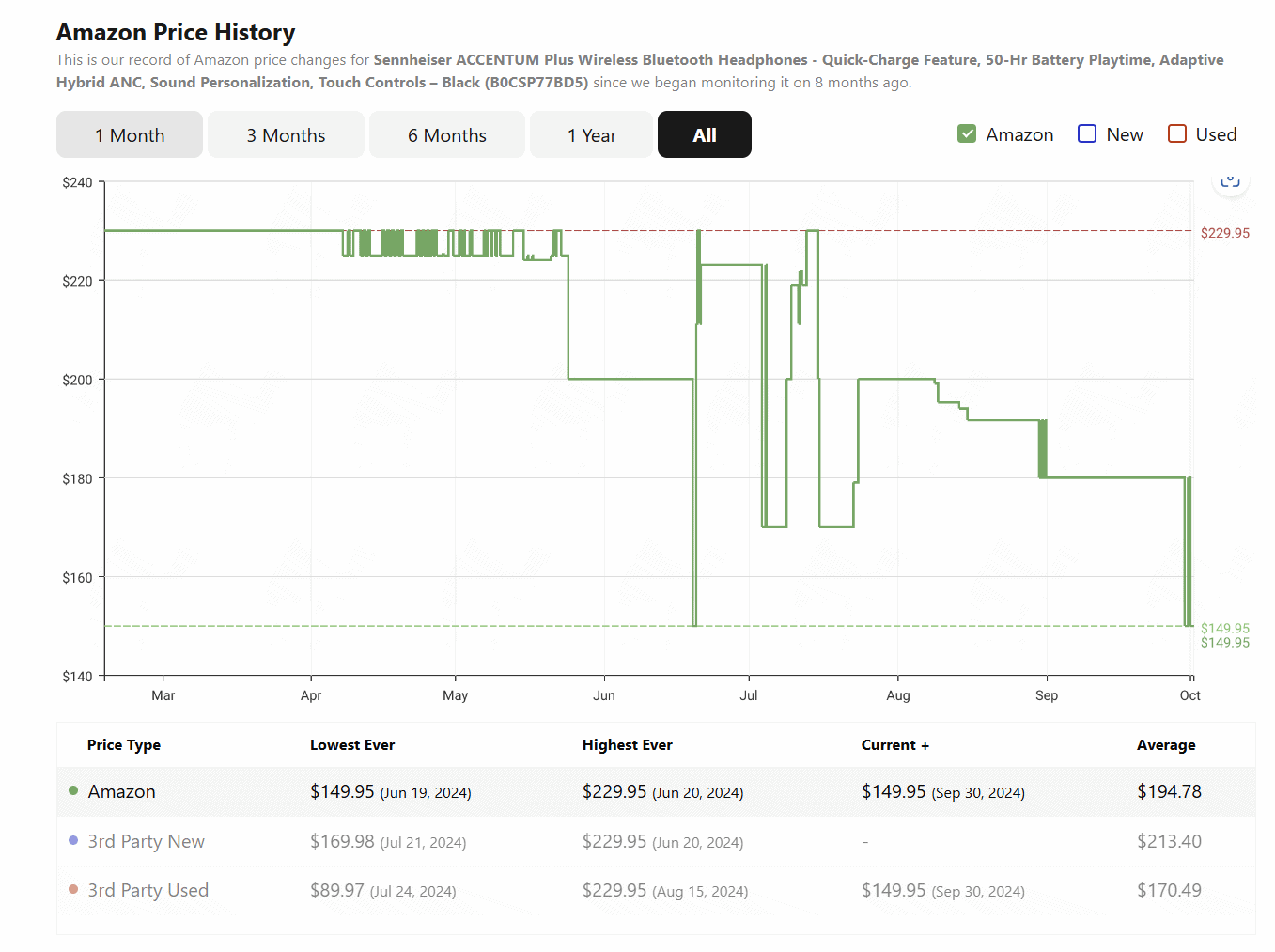Click the red $229.95 high marker label
This screenshot has height=952, width=1275.
1225,233
